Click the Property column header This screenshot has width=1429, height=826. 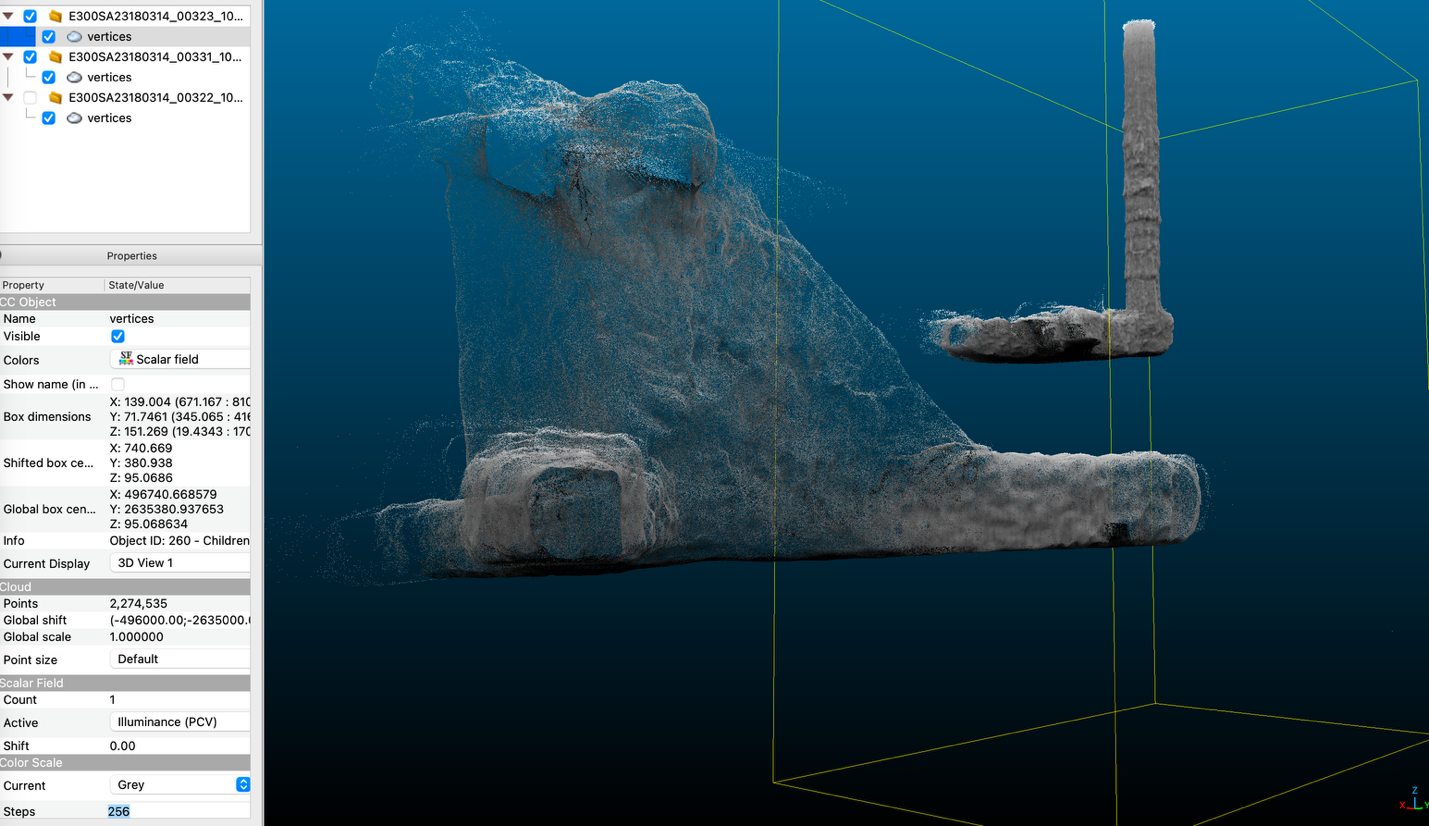point(23,285)
